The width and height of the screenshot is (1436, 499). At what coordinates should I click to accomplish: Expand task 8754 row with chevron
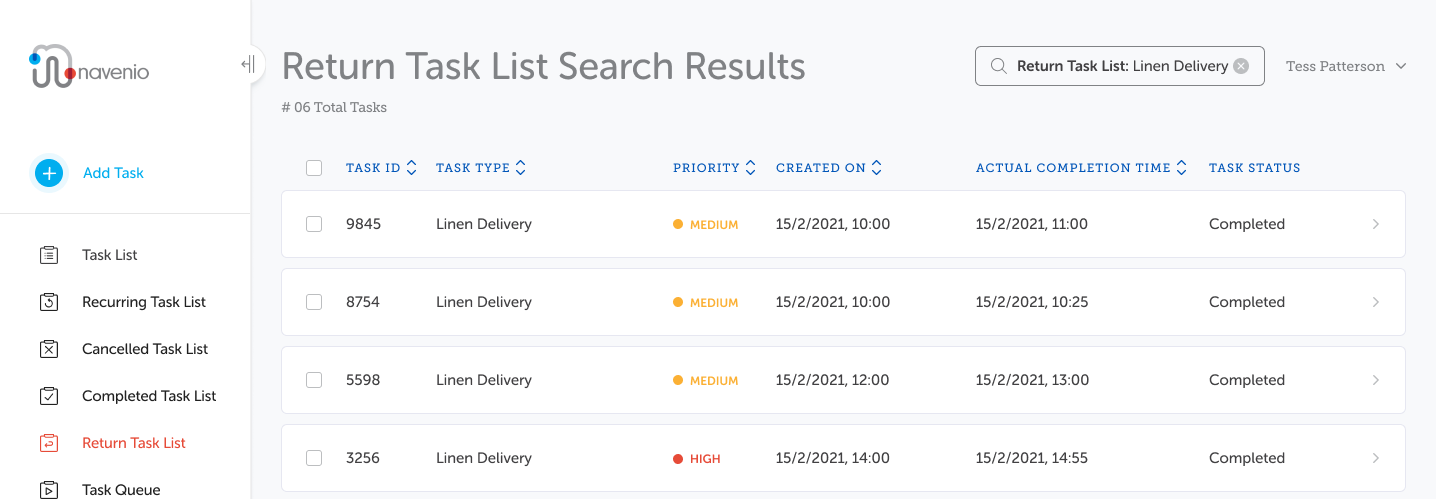[x=1376, y=302]
